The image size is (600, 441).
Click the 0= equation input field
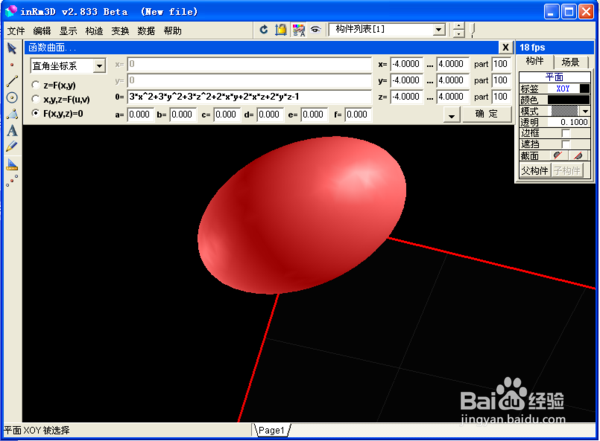click(x=249, y=97)
